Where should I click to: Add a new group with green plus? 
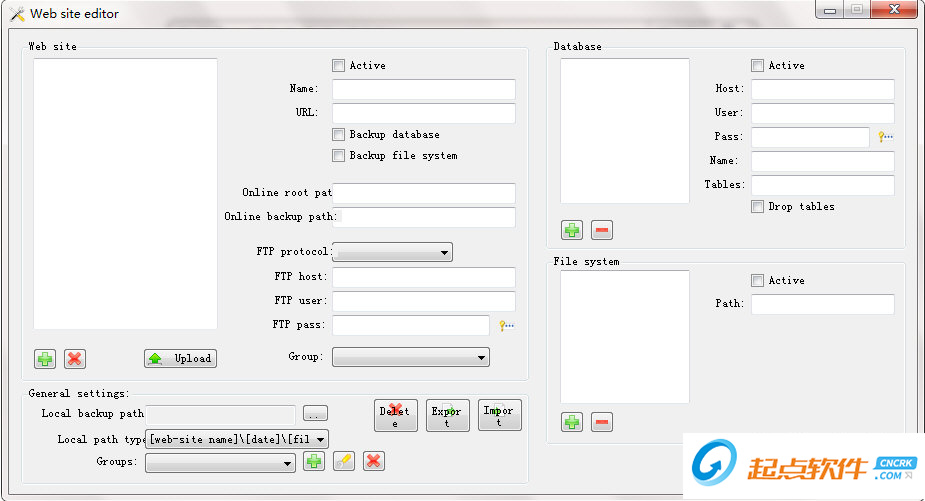tap(314, 461)
